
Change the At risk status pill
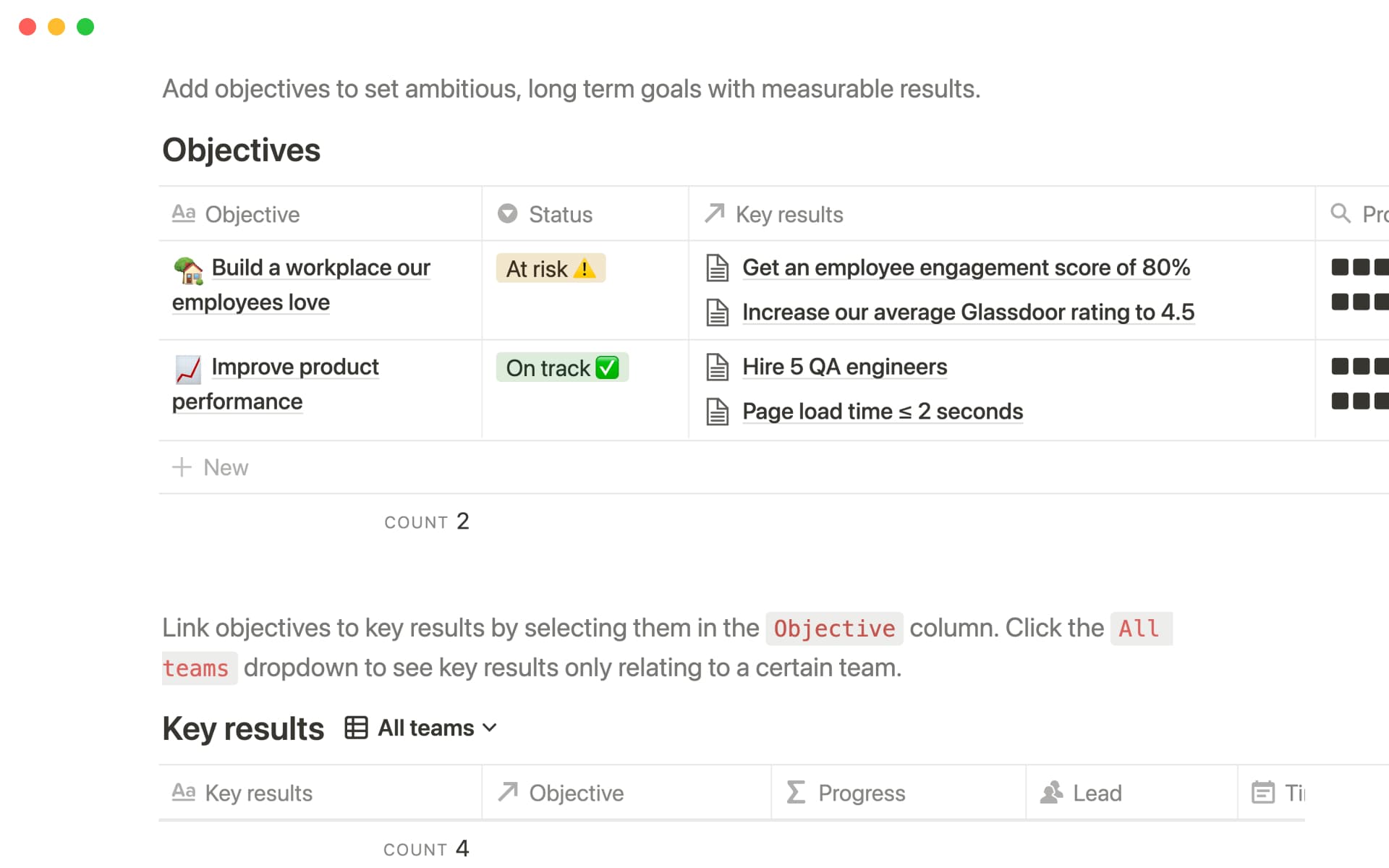[550, 268]
